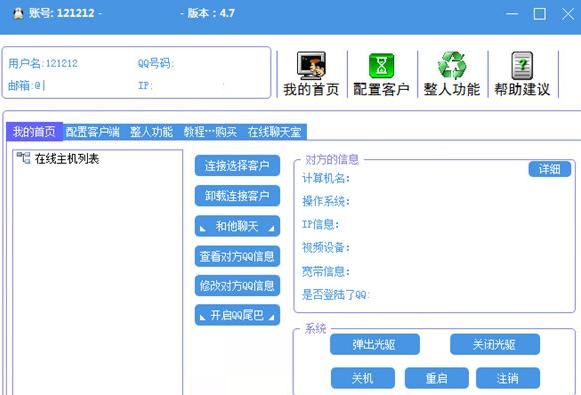
Task: Switch to the 在线聊天室 tab
Action: pos(274,132)
